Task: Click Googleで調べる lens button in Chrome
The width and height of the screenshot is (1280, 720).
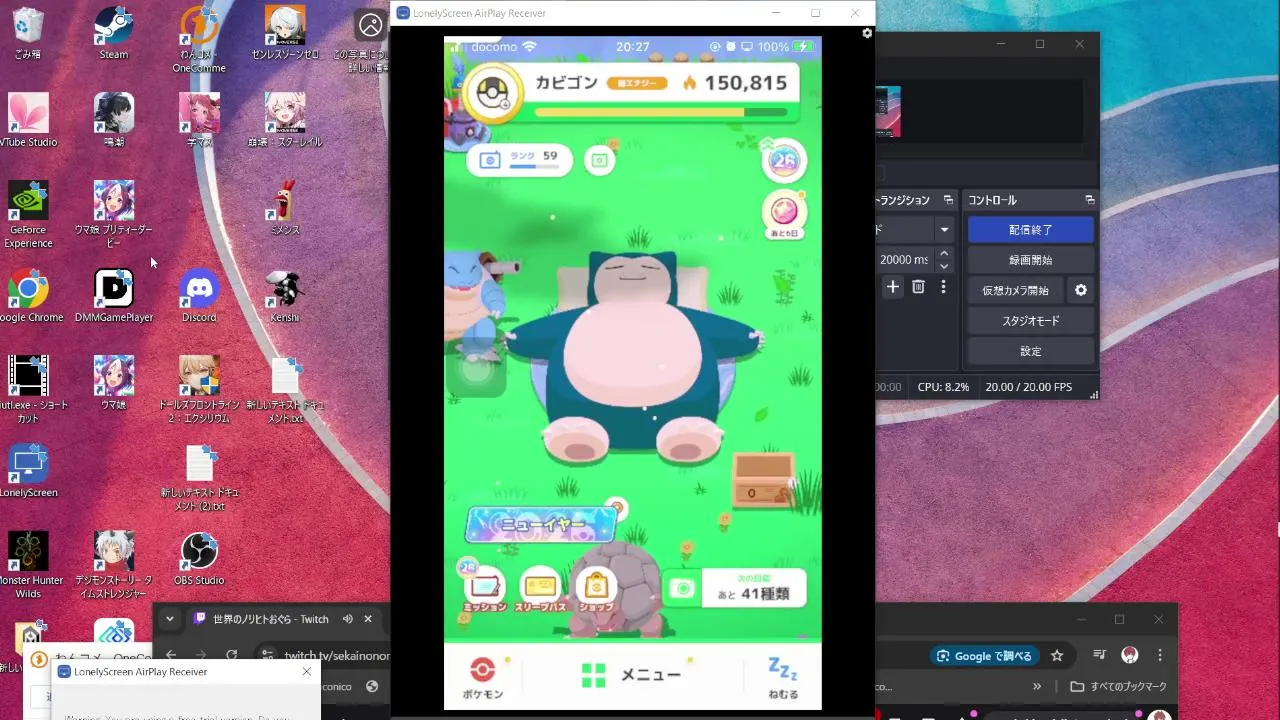Action: tap(983, 656)
